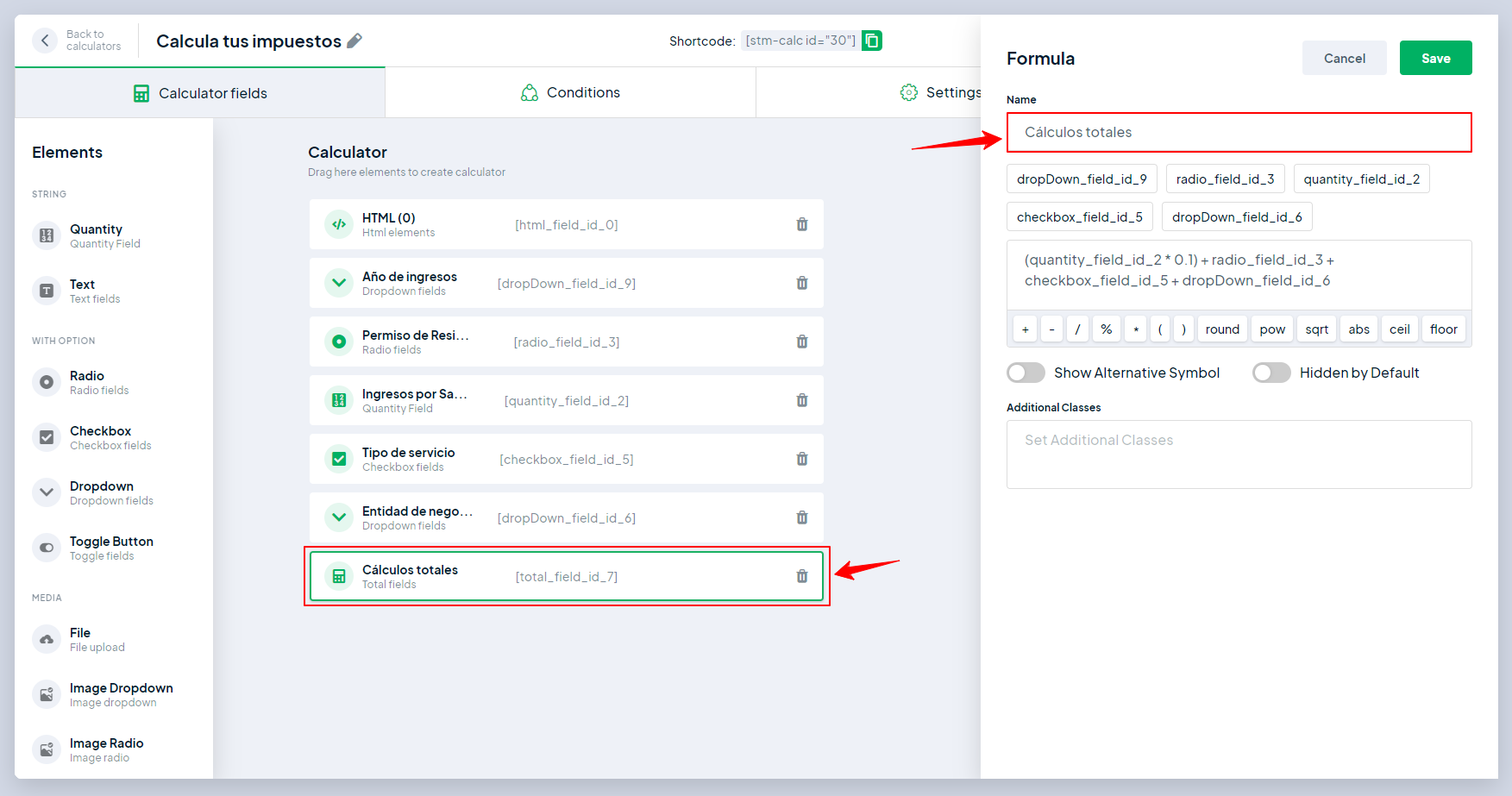Viewport: 1512px width, 796px height.
Task: Click the File upload element icon
Action: click(47, 639)
